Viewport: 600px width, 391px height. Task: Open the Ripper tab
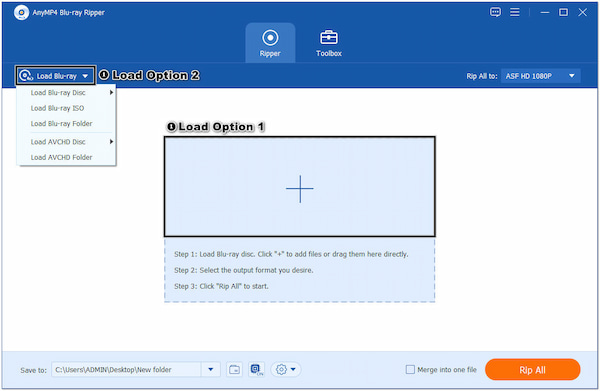point(270,43)
